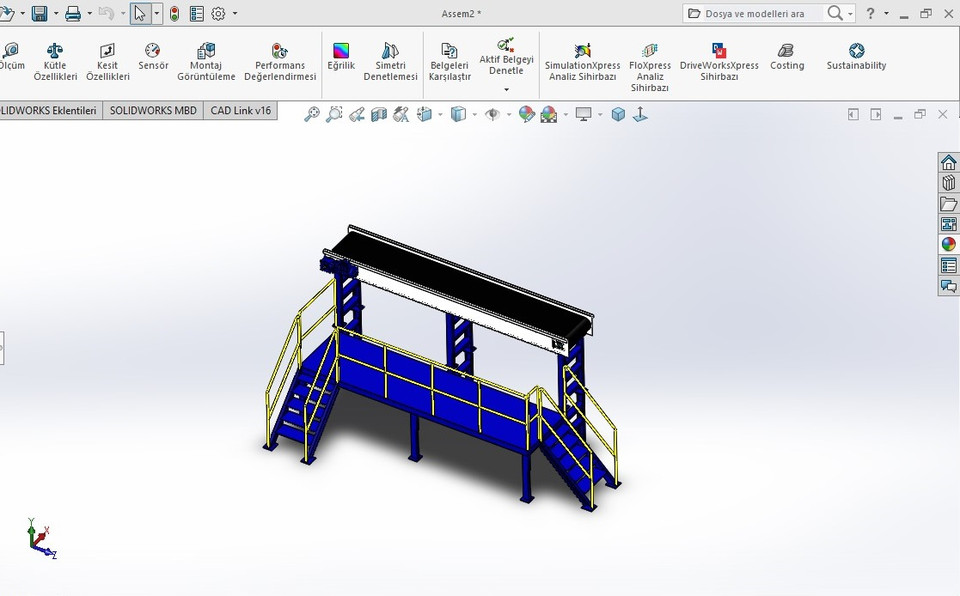Run Performans Değerlendirmesi
The height and width of the screenshot is (596, 960).
(x=280, y=62)
